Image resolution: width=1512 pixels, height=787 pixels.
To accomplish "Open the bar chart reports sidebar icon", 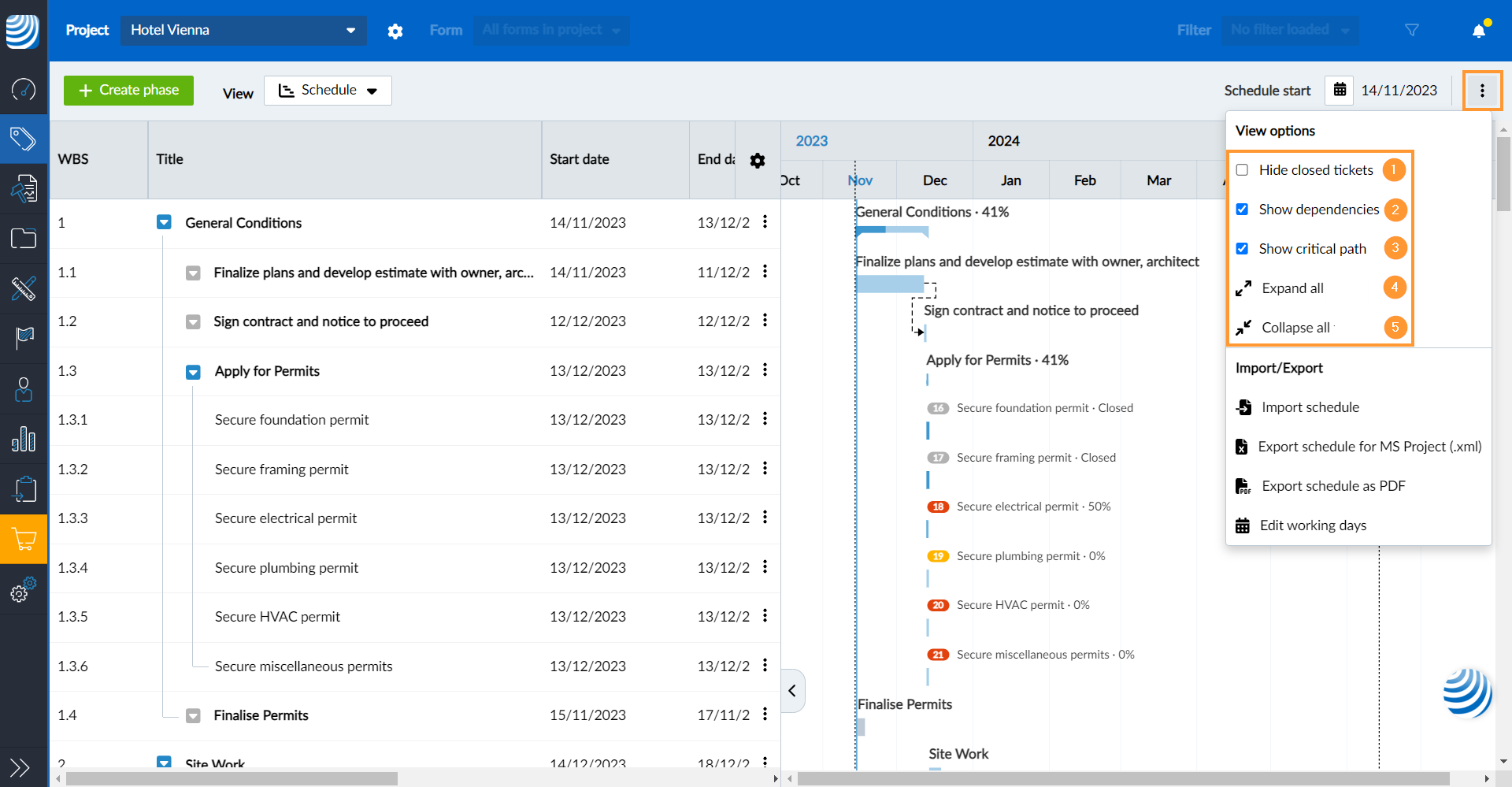I will [24, 439].
